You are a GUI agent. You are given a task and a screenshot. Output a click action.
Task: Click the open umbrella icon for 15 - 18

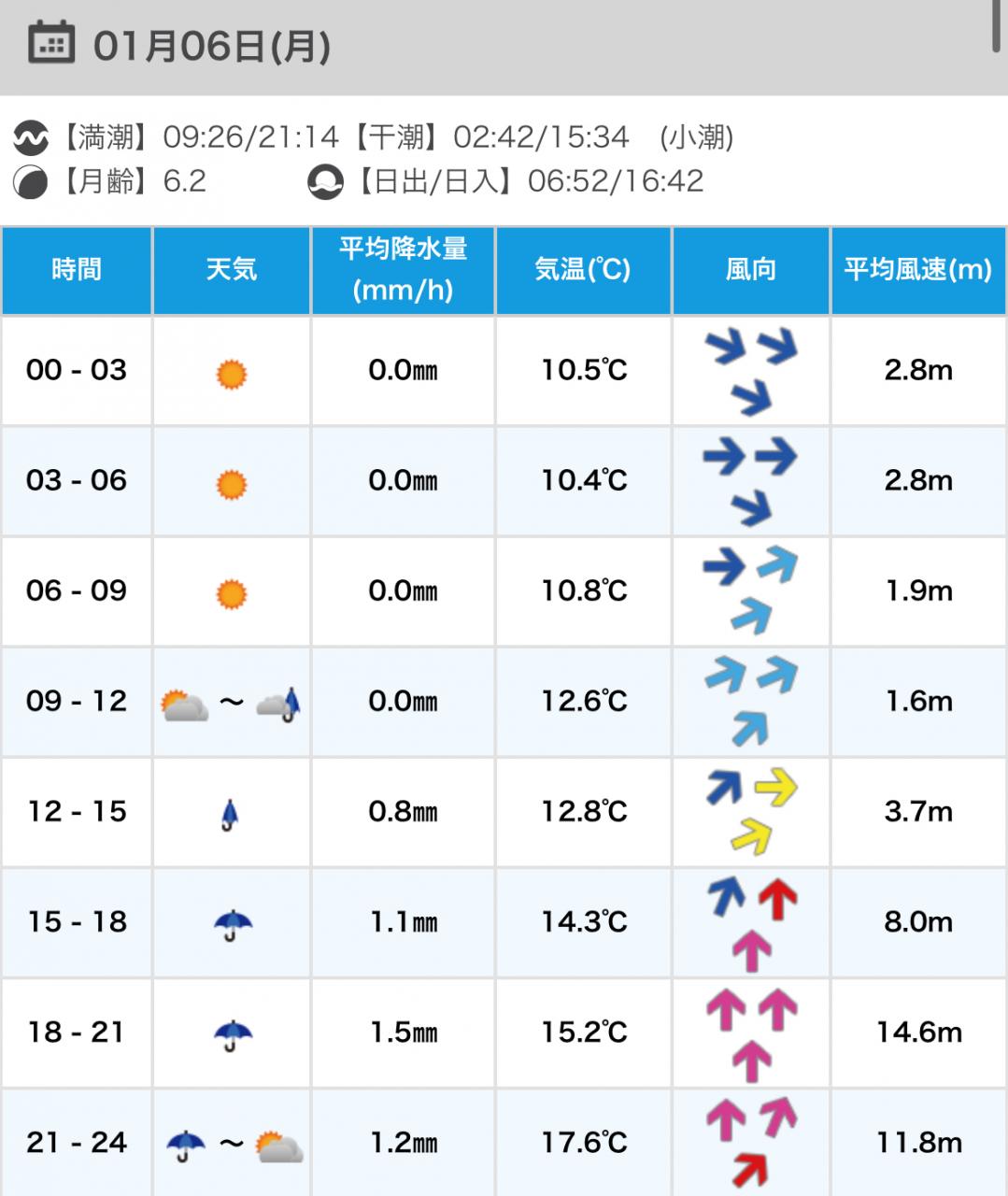coord(233,925)
